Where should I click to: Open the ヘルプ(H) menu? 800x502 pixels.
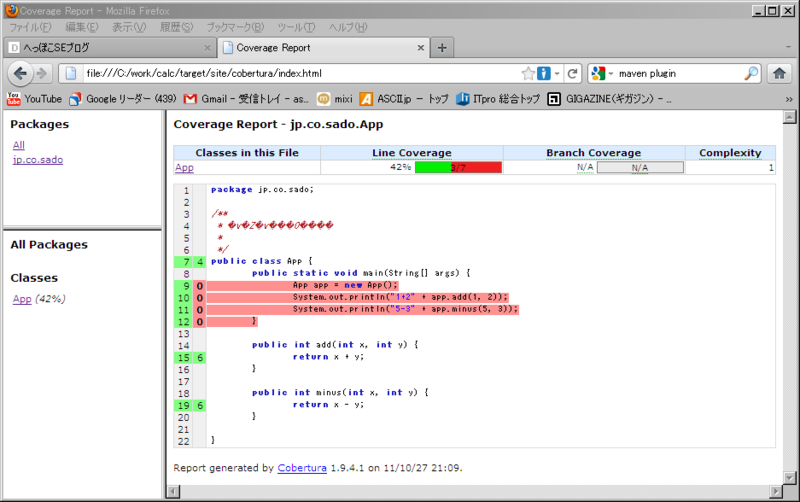[x=348, y=27]
